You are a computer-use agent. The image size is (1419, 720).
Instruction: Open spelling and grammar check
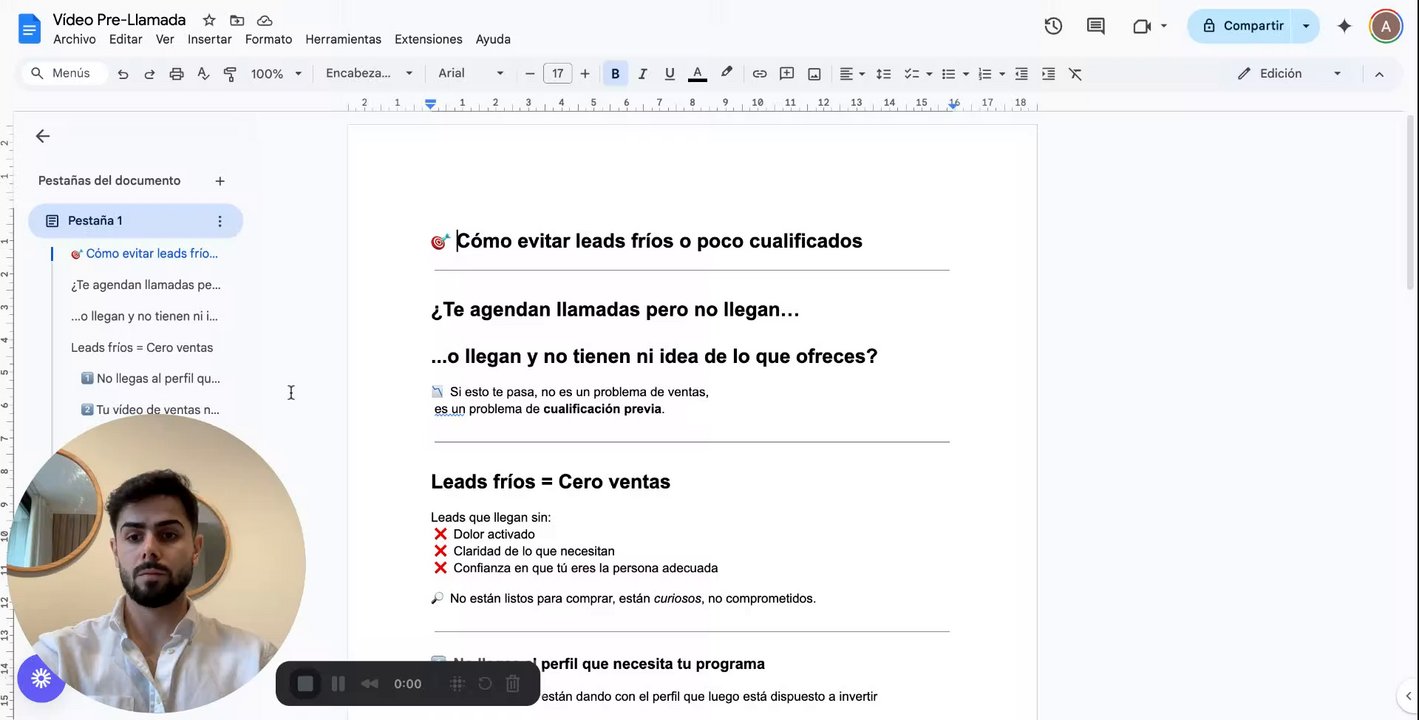tap(204, 74)
